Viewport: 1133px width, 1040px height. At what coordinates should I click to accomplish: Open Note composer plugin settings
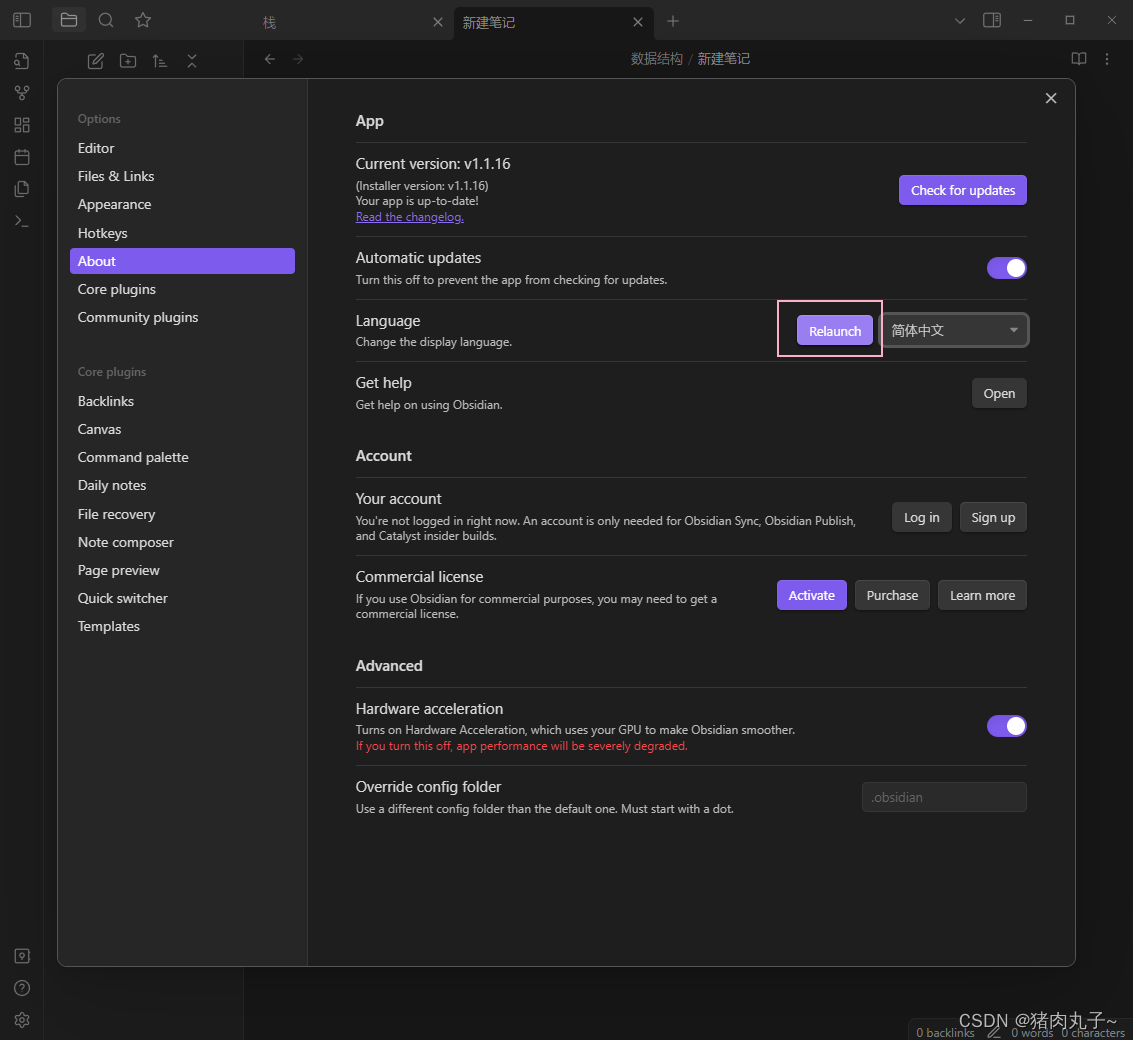tap(182, 542)
